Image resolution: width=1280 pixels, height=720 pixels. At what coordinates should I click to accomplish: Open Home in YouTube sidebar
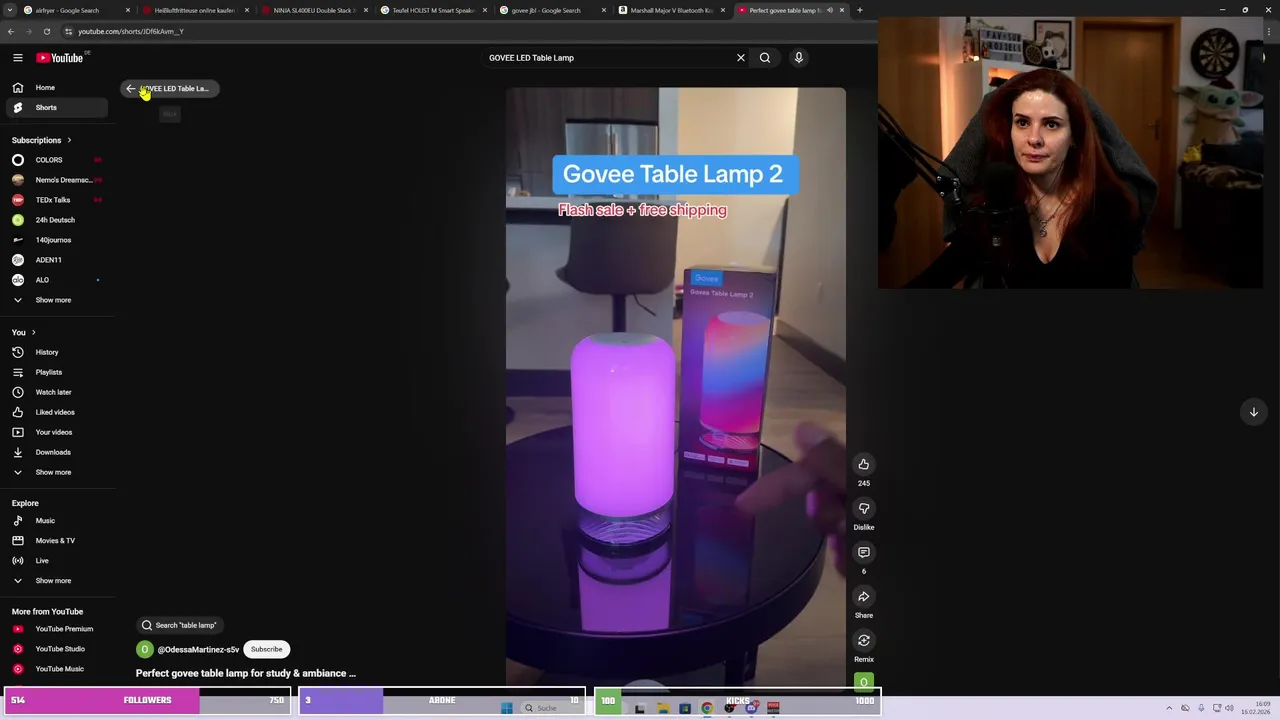click(x=56, y=87)
